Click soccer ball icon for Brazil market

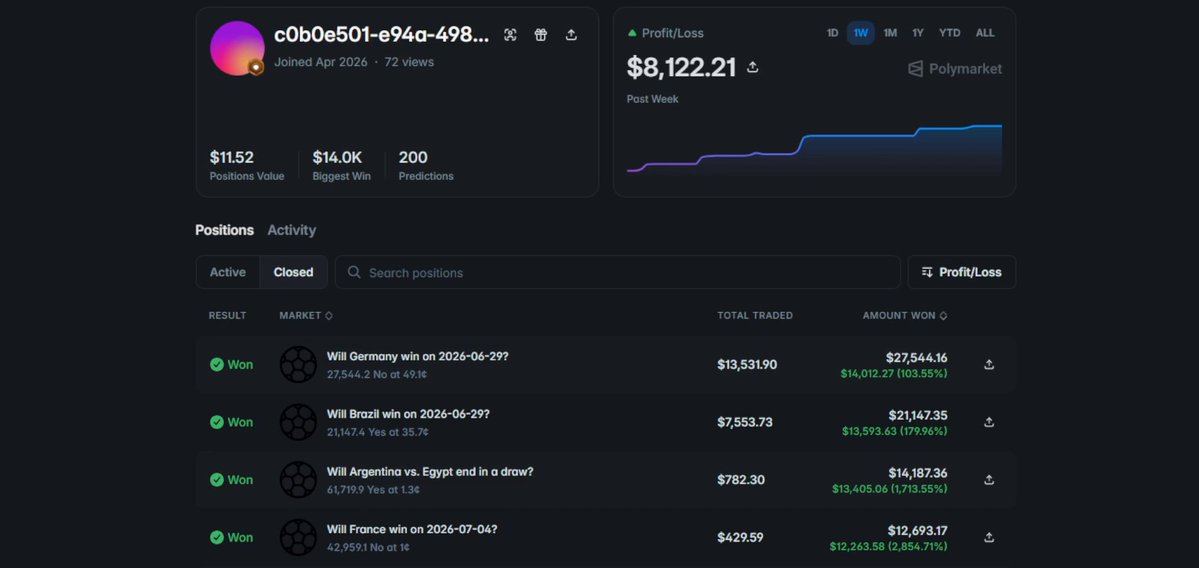point(298,422)
